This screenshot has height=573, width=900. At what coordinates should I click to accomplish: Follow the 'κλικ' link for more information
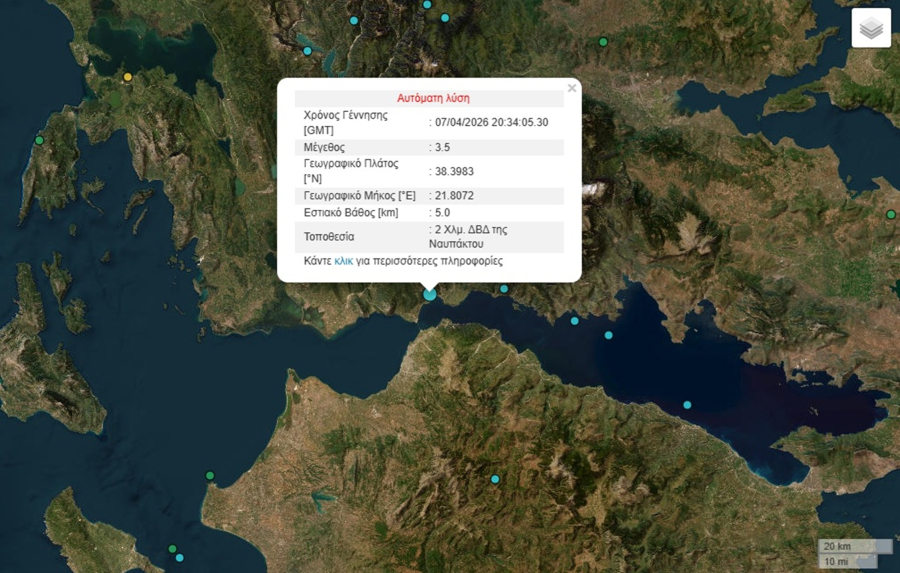point(344,261)
